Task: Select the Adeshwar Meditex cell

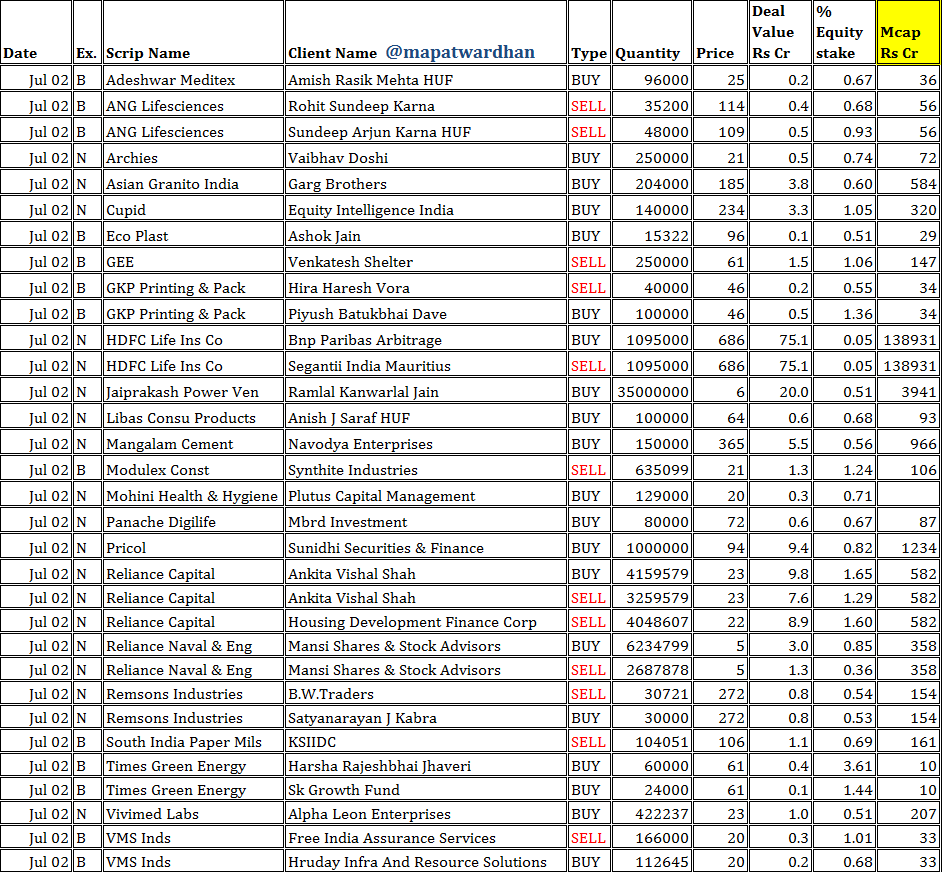Action: point(193,80)
